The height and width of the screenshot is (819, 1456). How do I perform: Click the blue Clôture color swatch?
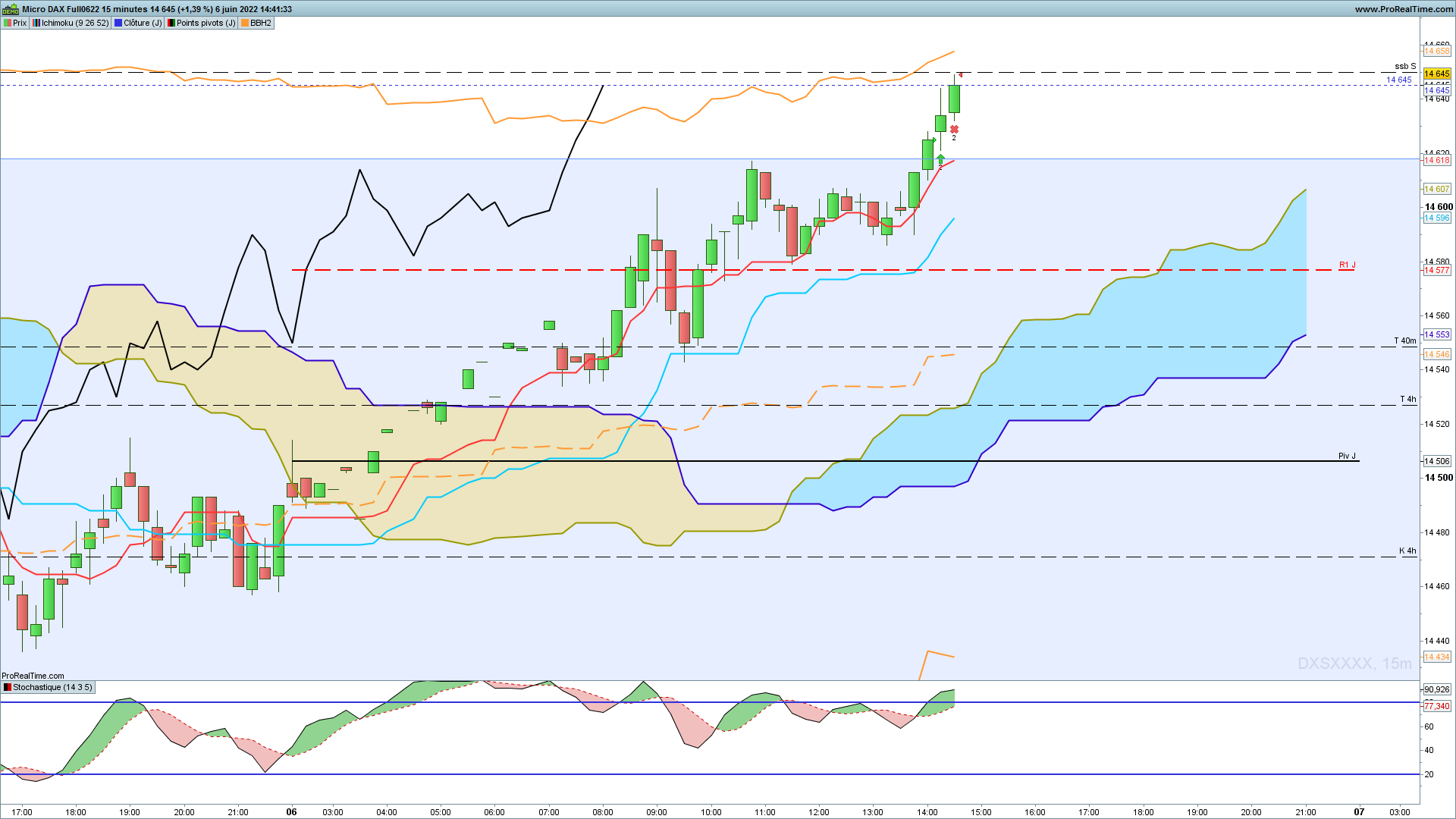tap(118, 23)
